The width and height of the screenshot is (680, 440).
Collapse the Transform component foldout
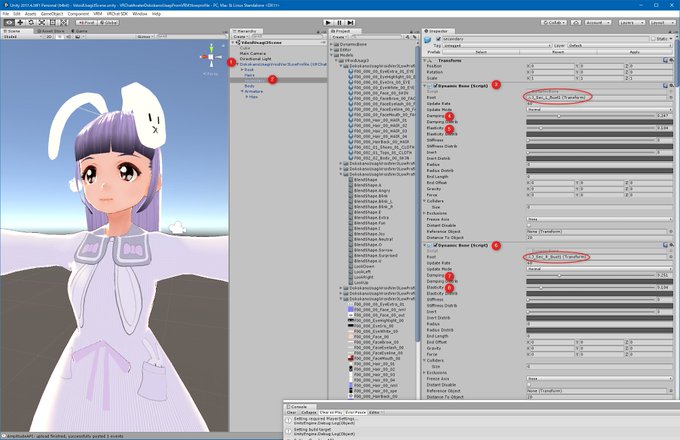point(425,61)
